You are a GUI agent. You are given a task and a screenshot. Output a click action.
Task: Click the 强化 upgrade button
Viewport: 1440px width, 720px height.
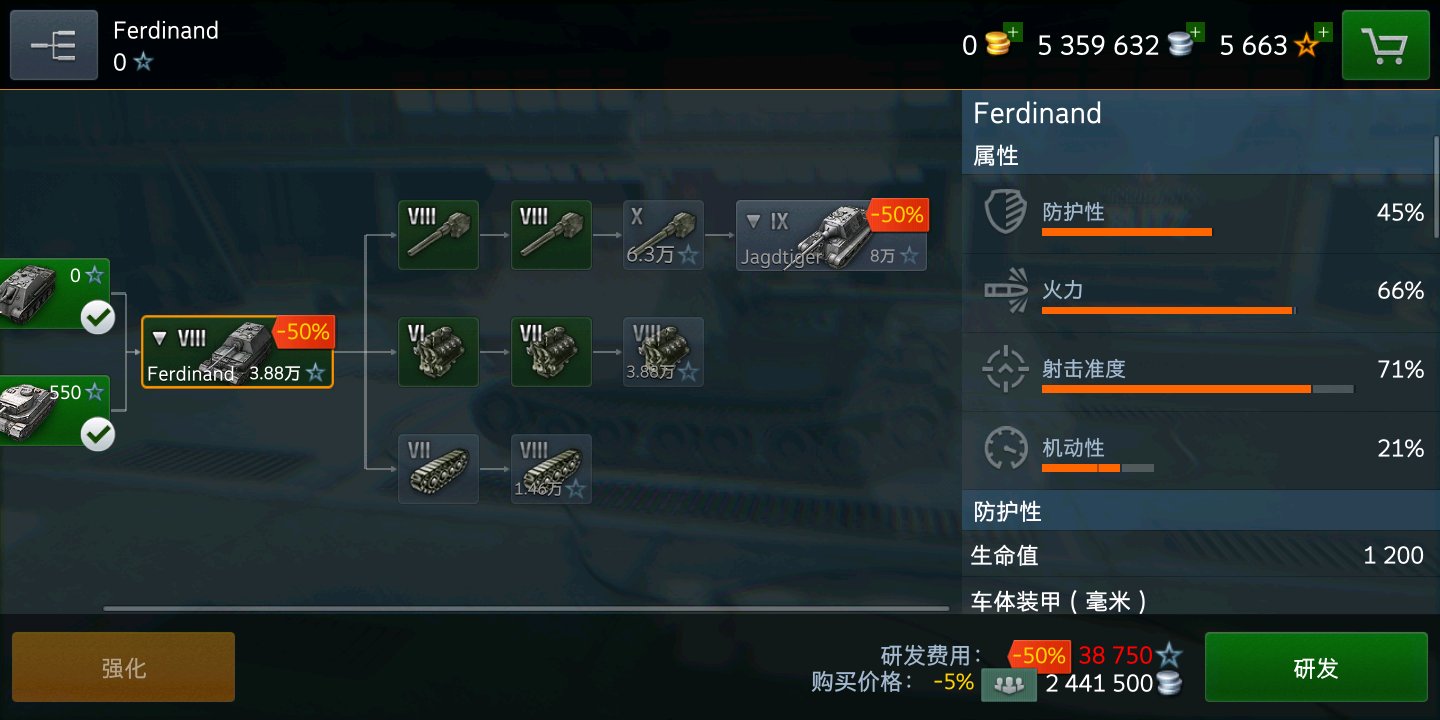click(x=123, y=667)
